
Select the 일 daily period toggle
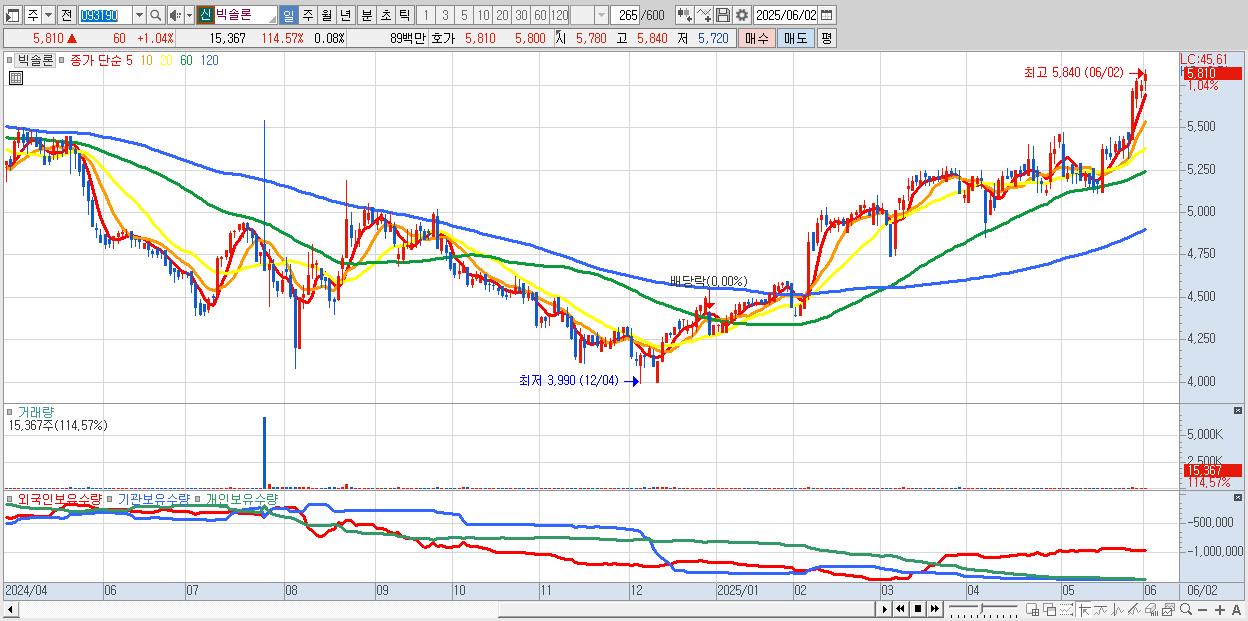pyautogui.click(x=288, y=15)
